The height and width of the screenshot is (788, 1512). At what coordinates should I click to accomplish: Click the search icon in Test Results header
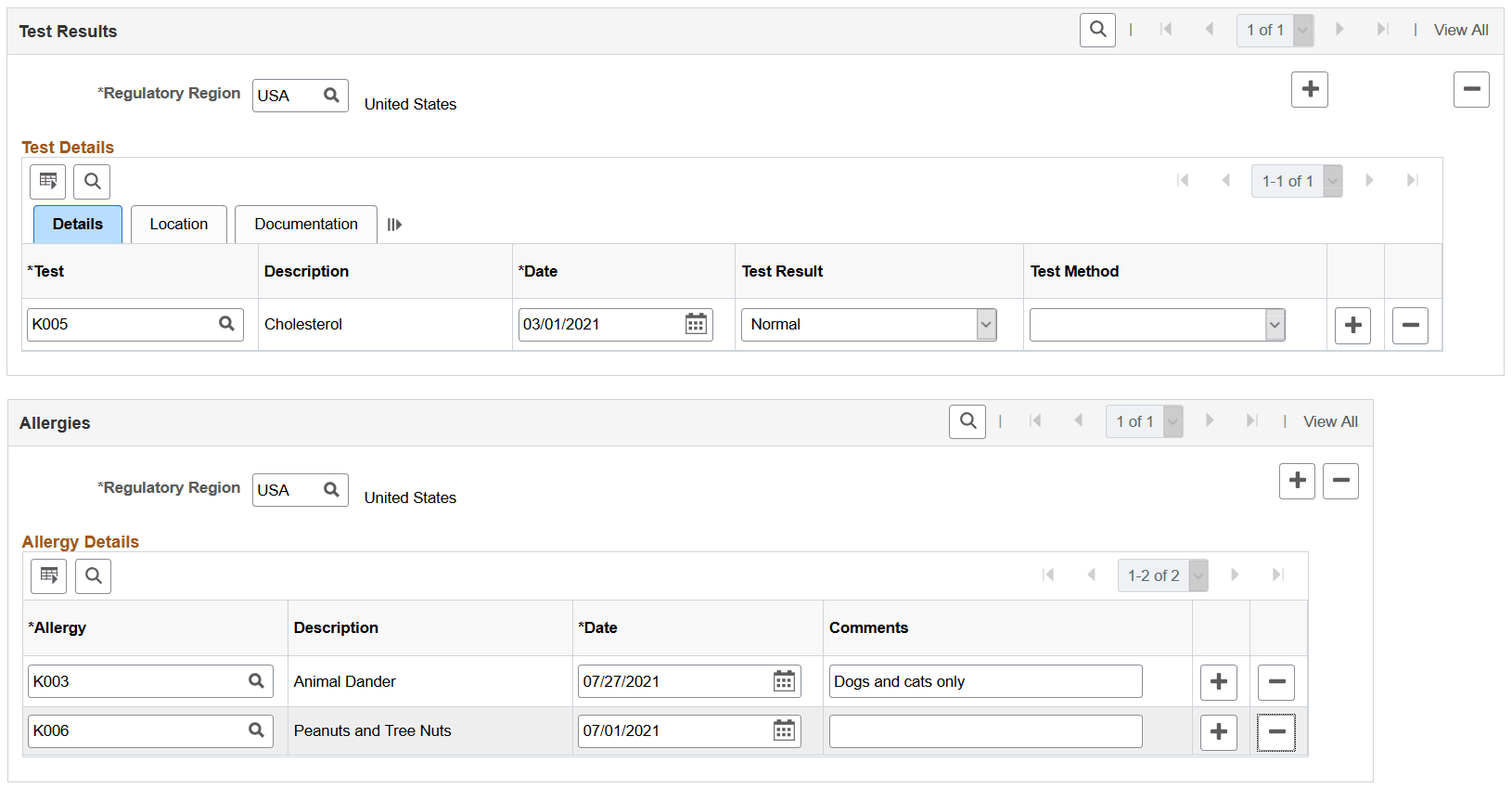pos(1097,30)
